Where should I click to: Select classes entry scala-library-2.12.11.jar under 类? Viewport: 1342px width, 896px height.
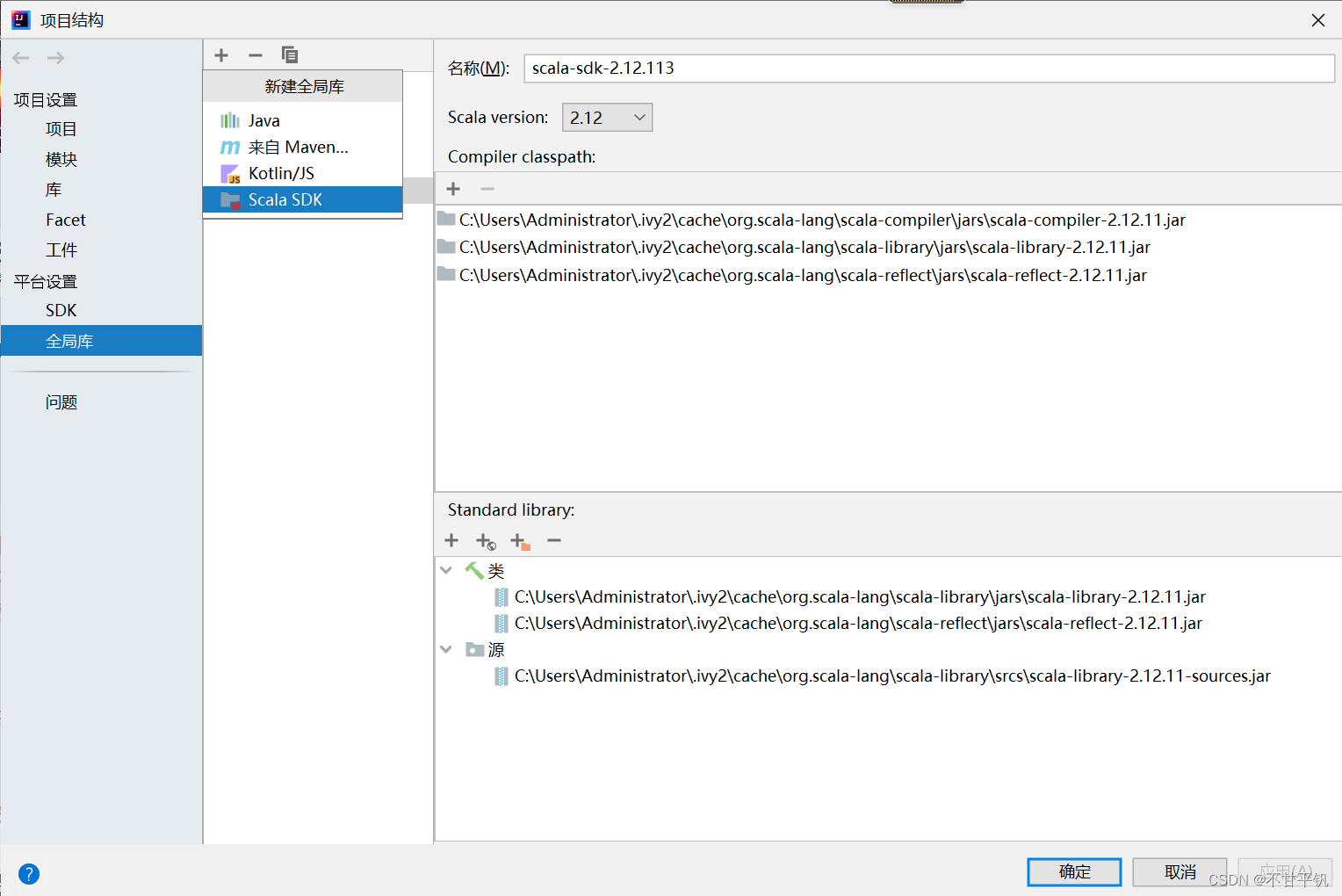coord(860,597)
